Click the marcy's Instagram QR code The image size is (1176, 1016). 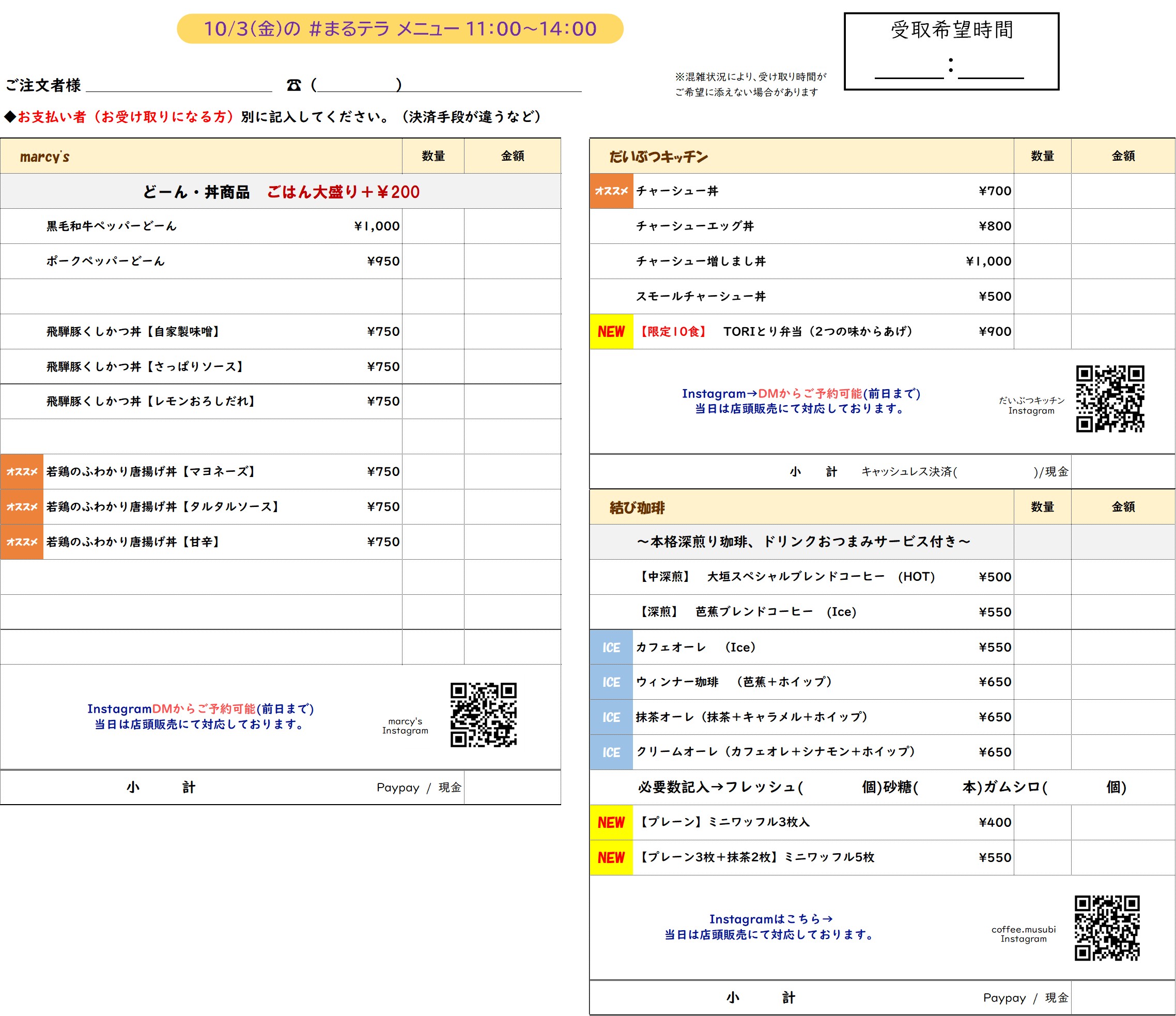tap(483, 715)
